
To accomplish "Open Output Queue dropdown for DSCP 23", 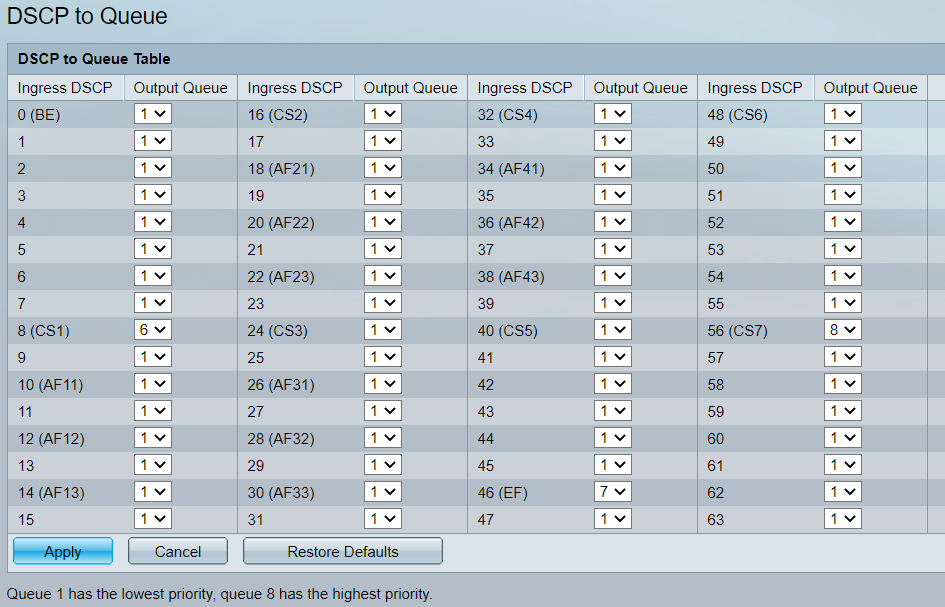I will (x=383, y=303).
